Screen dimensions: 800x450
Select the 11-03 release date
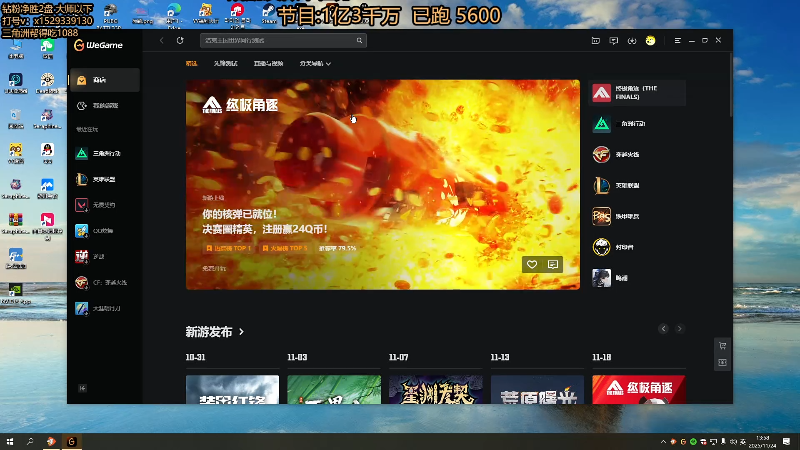tap(297, 357)
